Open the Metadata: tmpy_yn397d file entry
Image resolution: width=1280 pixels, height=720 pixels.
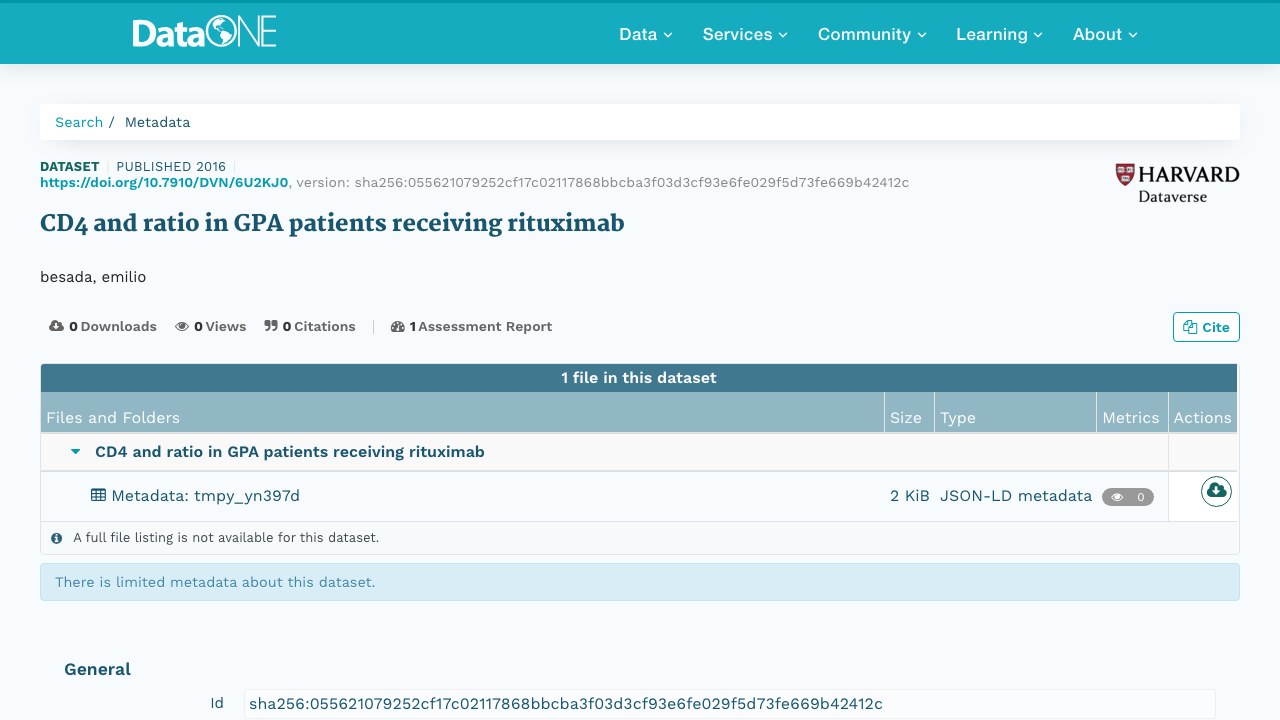(x=205, y=495)
